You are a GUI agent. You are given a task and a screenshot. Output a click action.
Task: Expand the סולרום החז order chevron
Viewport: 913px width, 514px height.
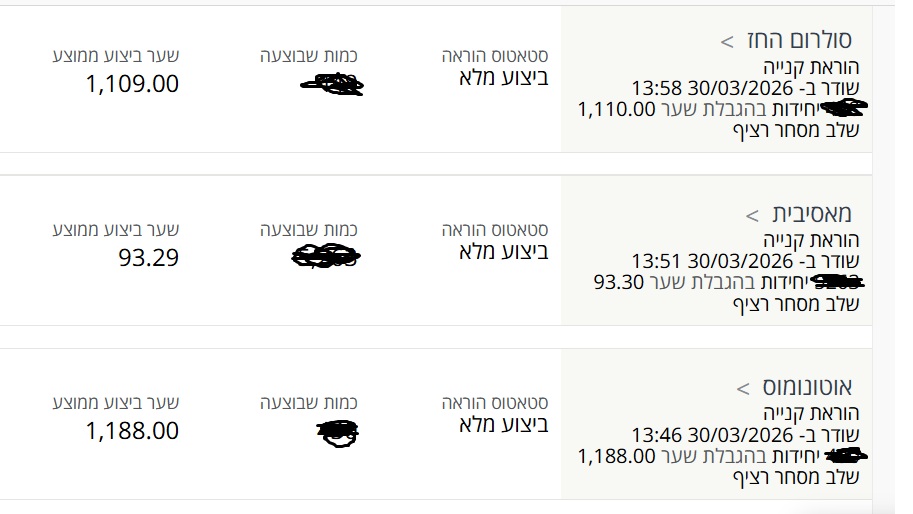[728, 42]
